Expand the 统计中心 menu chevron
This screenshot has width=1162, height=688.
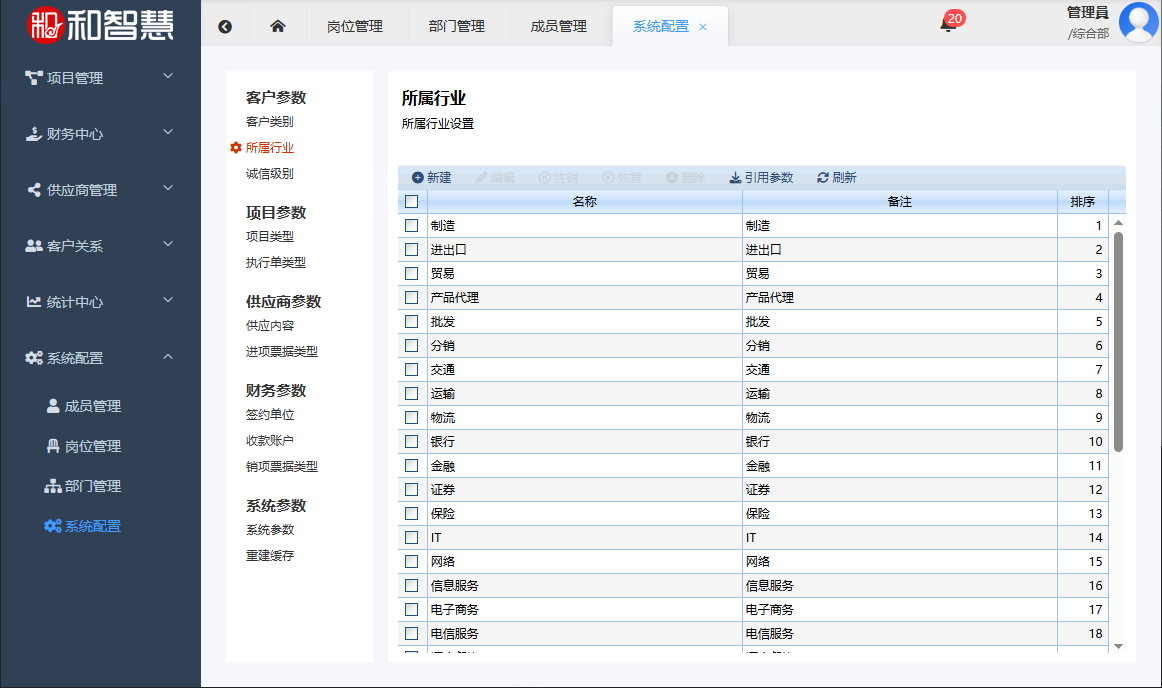[168, 300]
